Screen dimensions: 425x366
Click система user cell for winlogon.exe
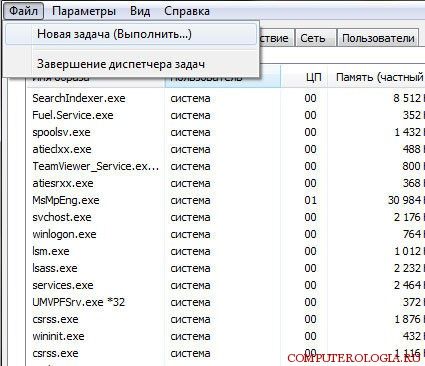point(190,234)
